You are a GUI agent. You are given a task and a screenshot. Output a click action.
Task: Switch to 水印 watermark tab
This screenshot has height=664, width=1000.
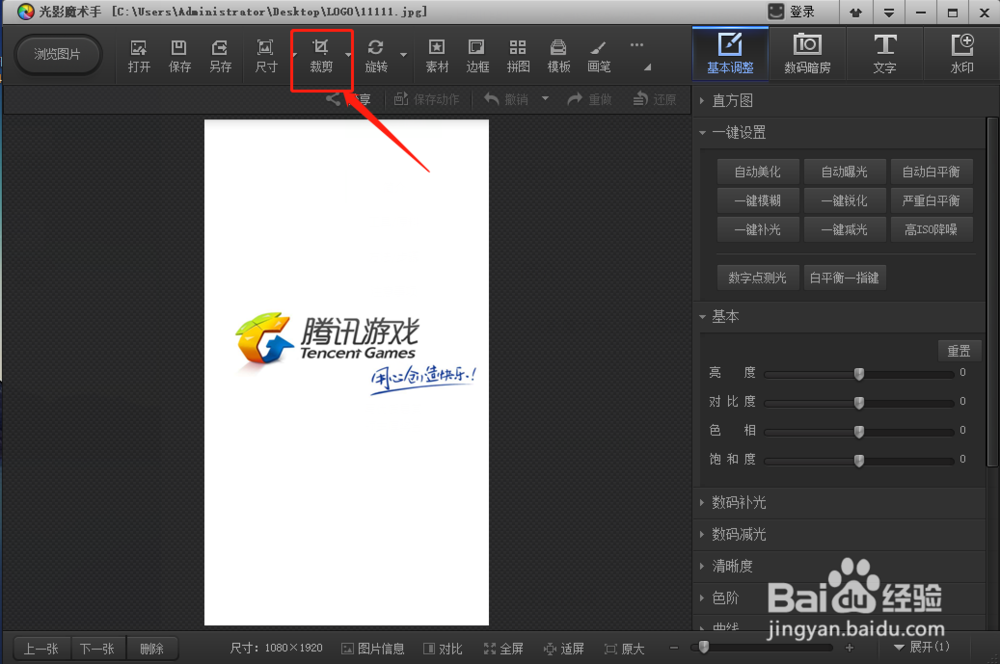point(962,54)
